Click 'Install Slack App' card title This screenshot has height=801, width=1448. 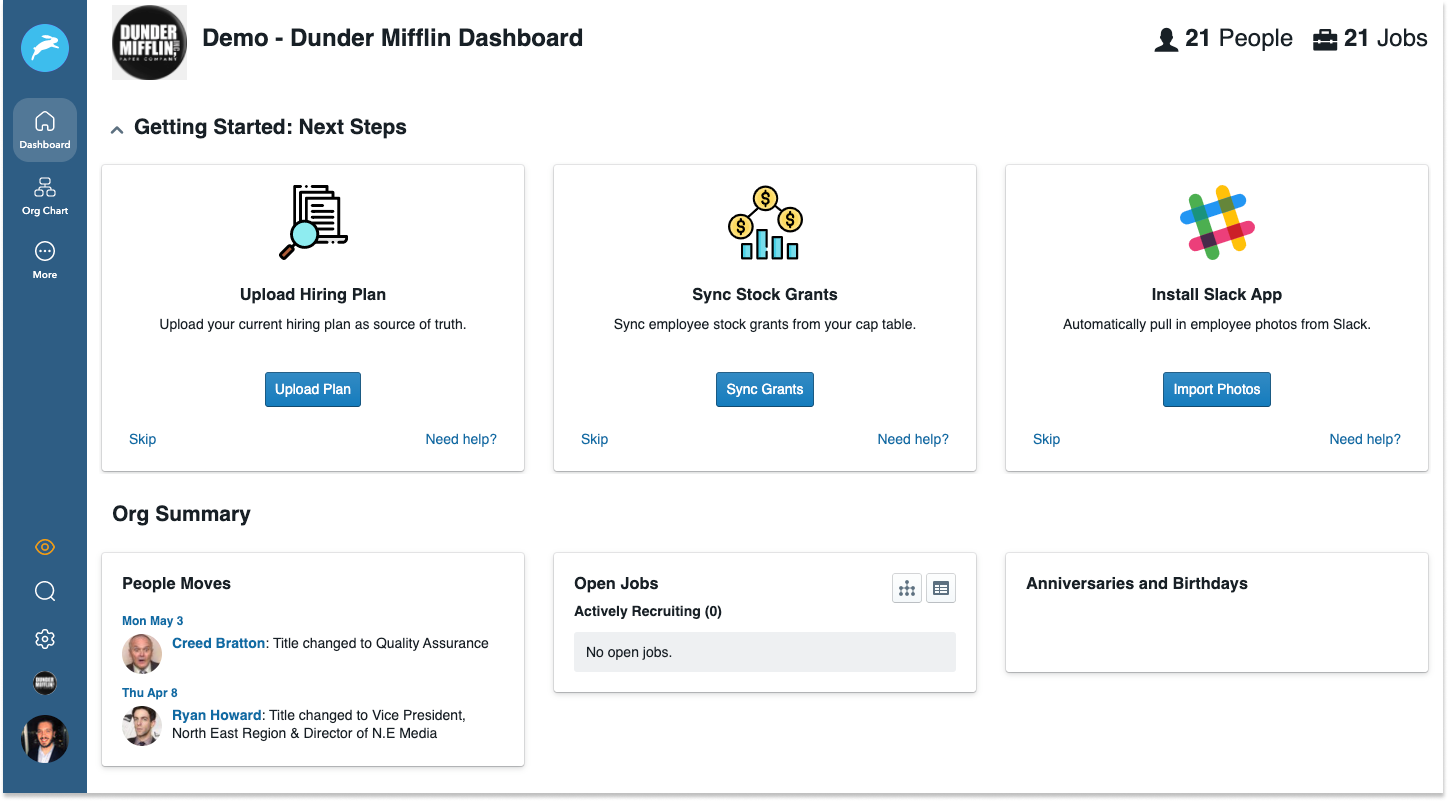tap(1217, 294)
